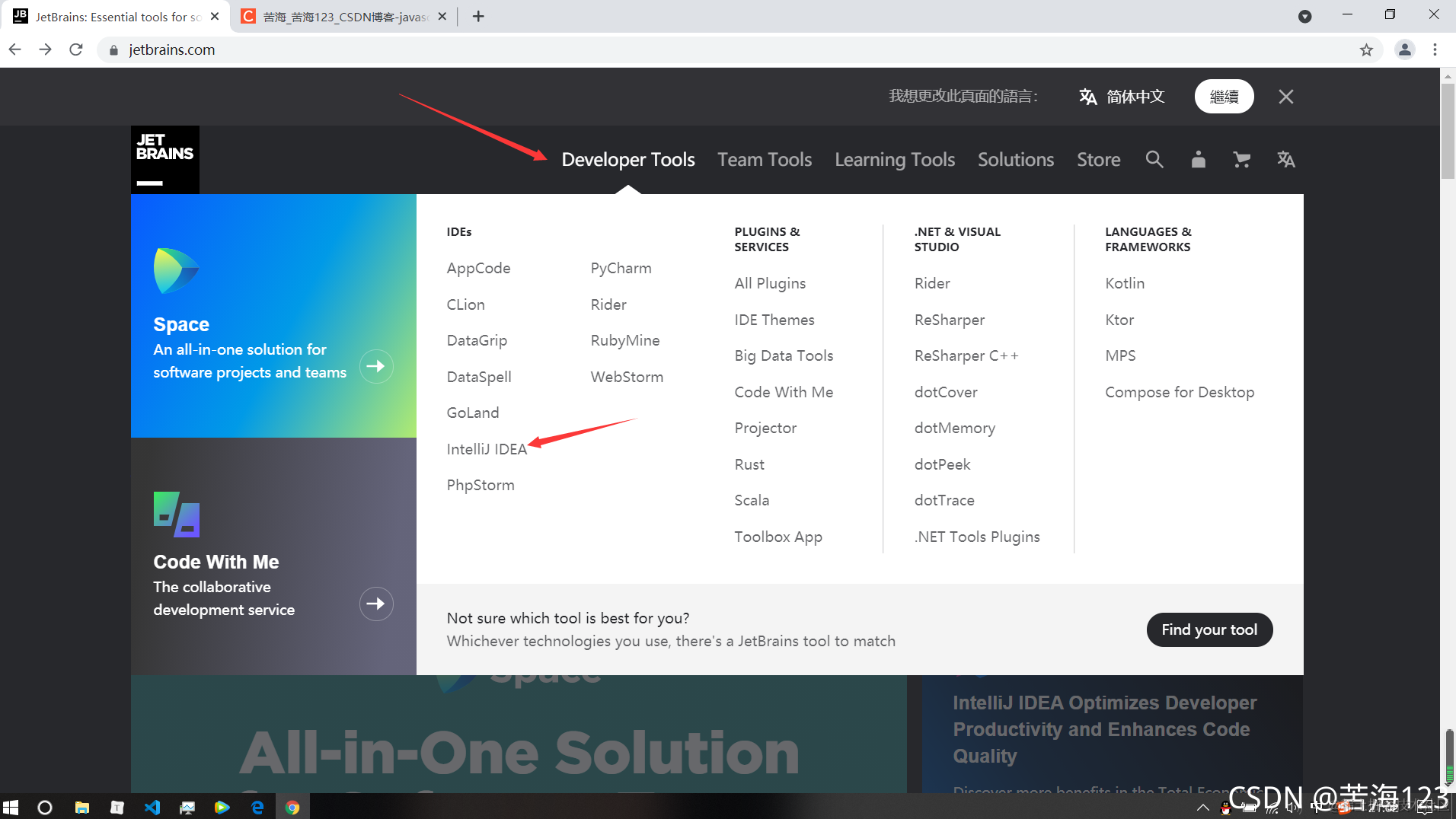Open the .NET Tools Plugins link

coord(977,537)
